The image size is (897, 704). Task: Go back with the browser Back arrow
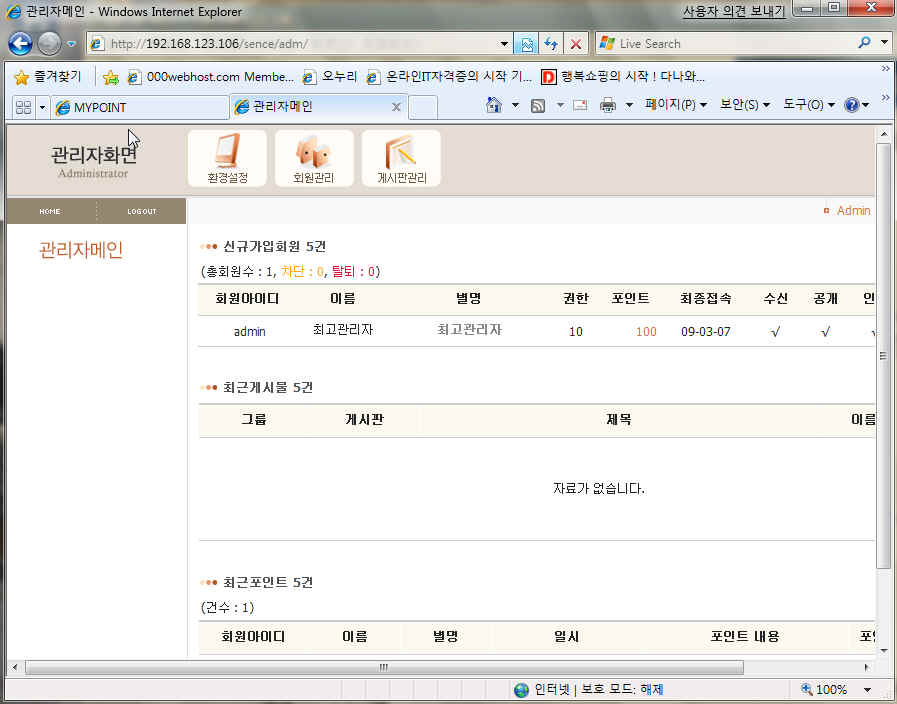(x=21, y=43)
